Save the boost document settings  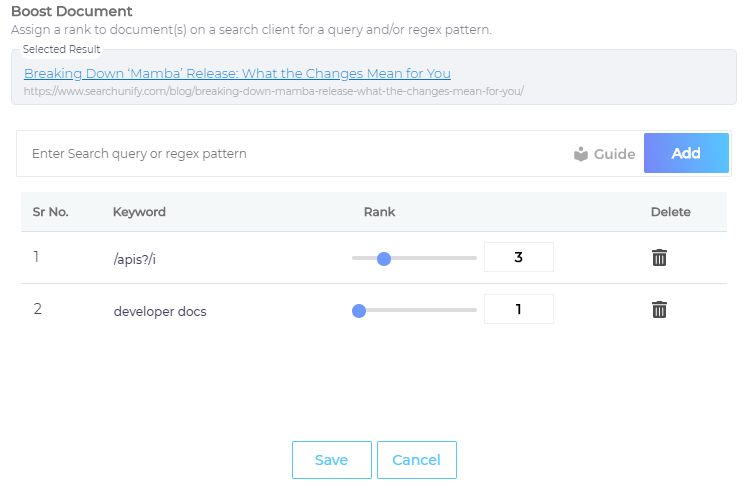[331, 460]
